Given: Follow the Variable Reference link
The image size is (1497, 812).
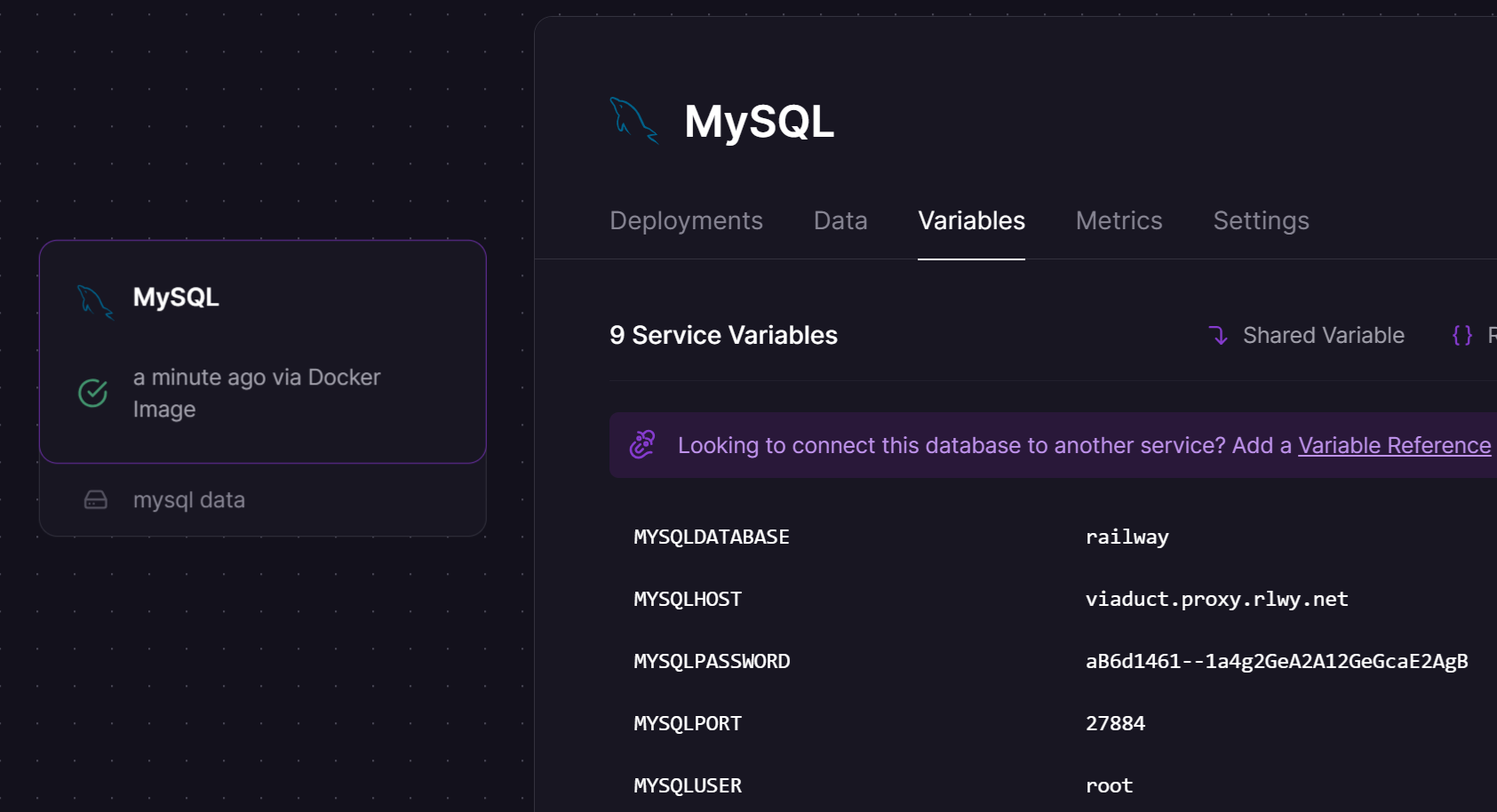Looking at the screenshot, I should [x=1394, y=445].
